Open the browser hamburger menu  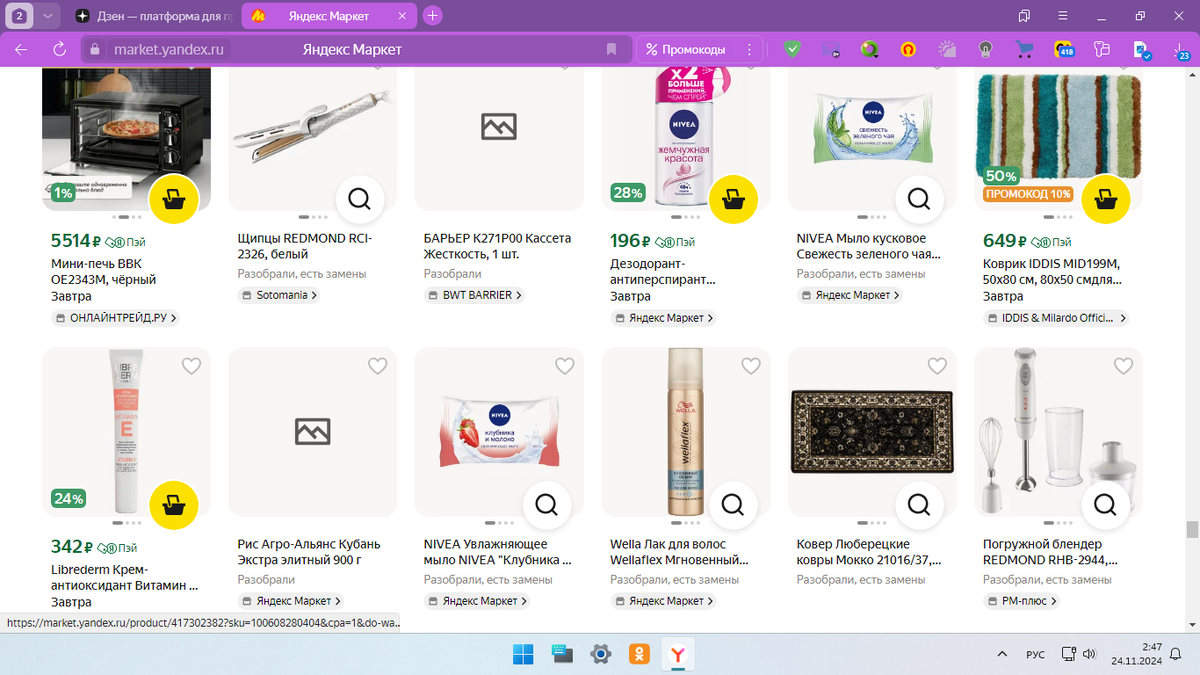(1062, 16)
